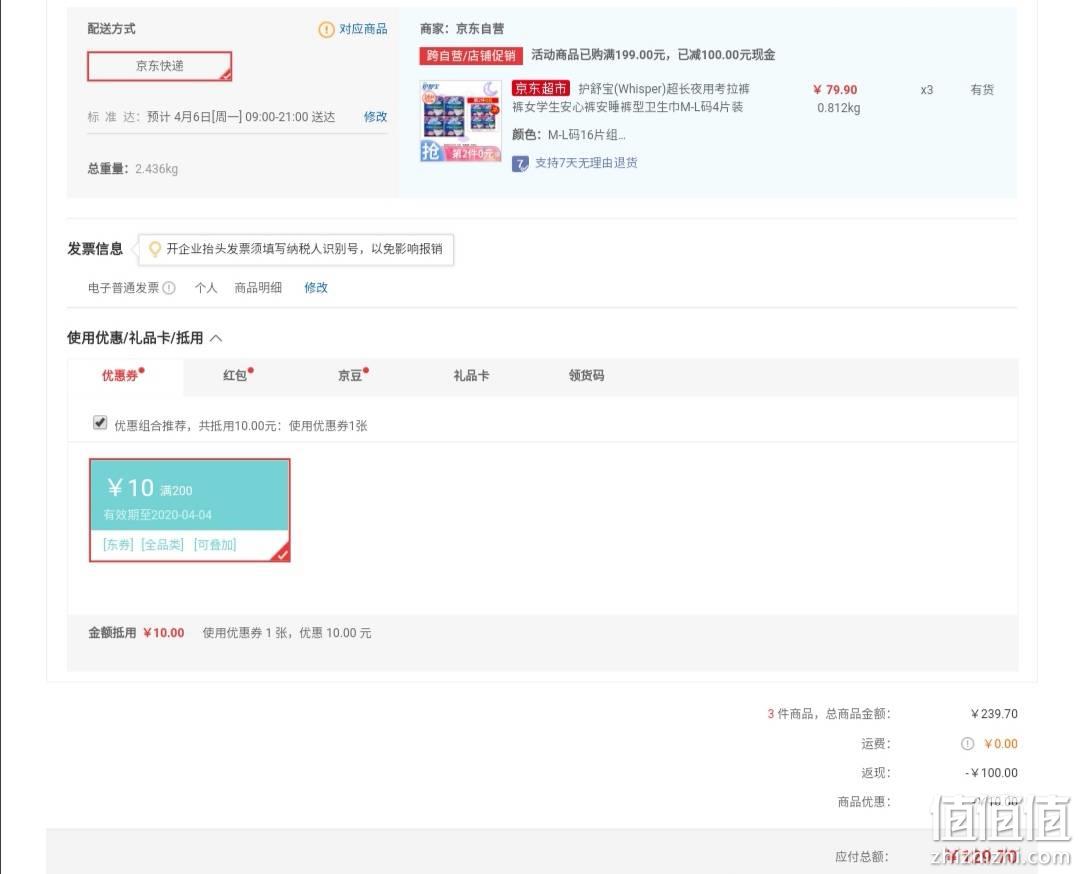Click the ¥79.90 product price

[835, 90]
